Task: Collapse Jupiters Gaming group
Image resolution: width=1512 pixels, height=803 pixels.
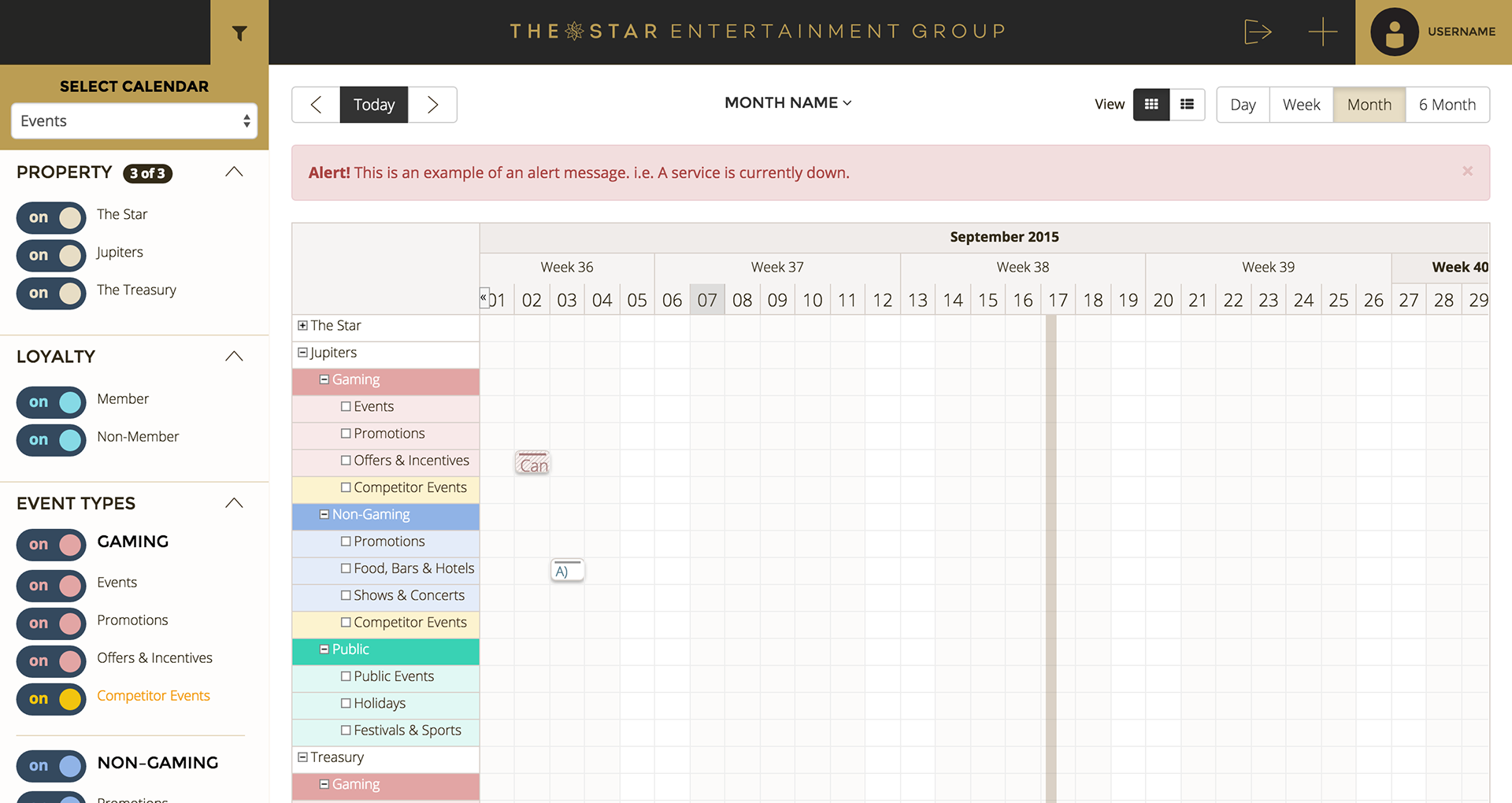Action: (324, 379)
